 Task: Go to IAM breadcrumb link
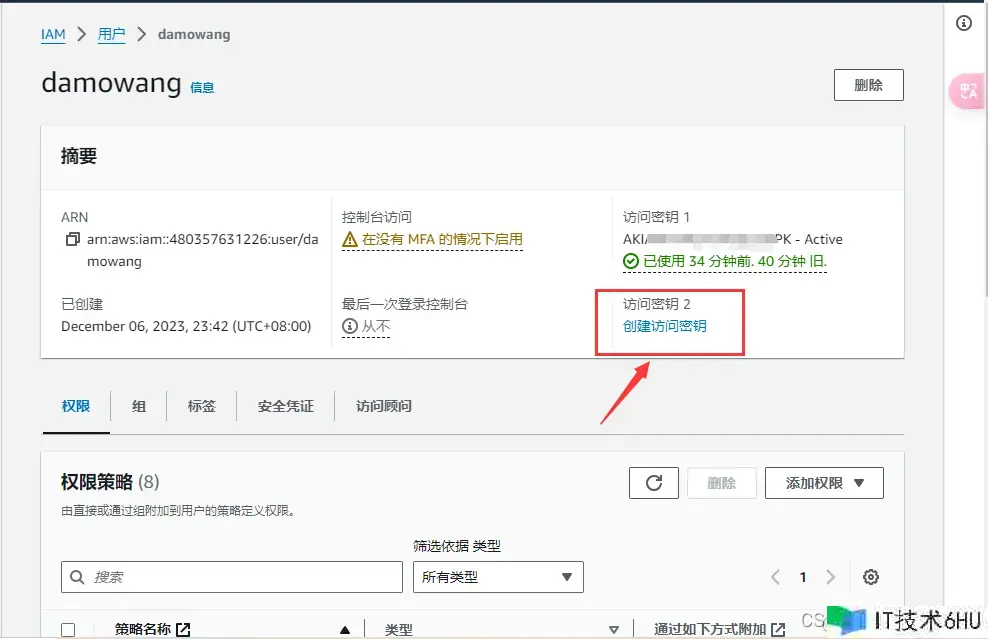[x=53, y=34]
